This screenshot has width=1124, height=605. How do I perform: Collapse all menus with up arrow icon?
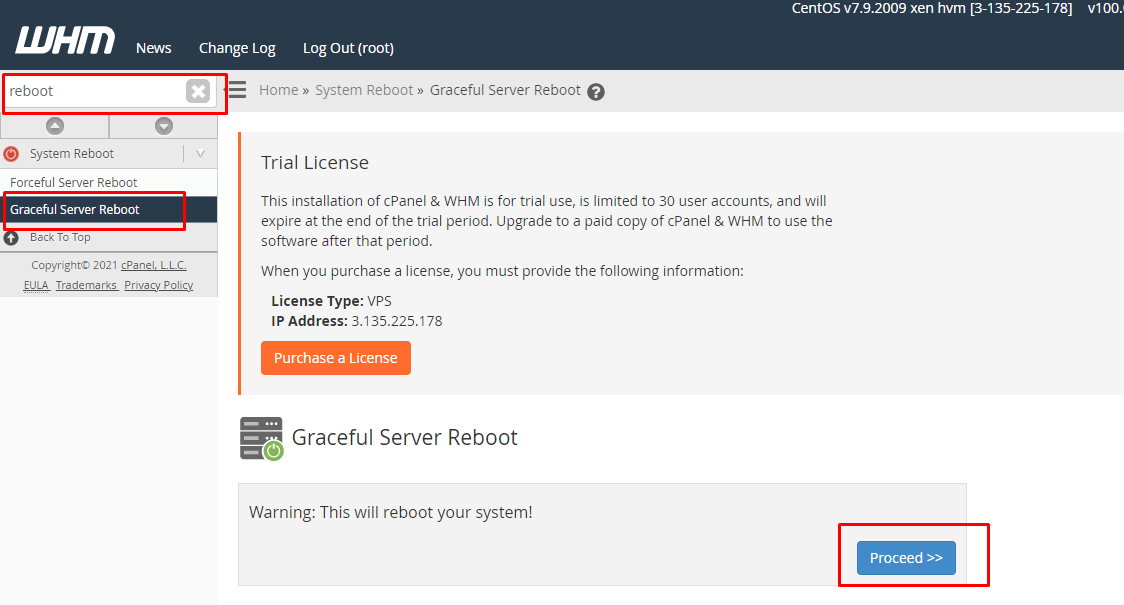[x=54, y=126]
